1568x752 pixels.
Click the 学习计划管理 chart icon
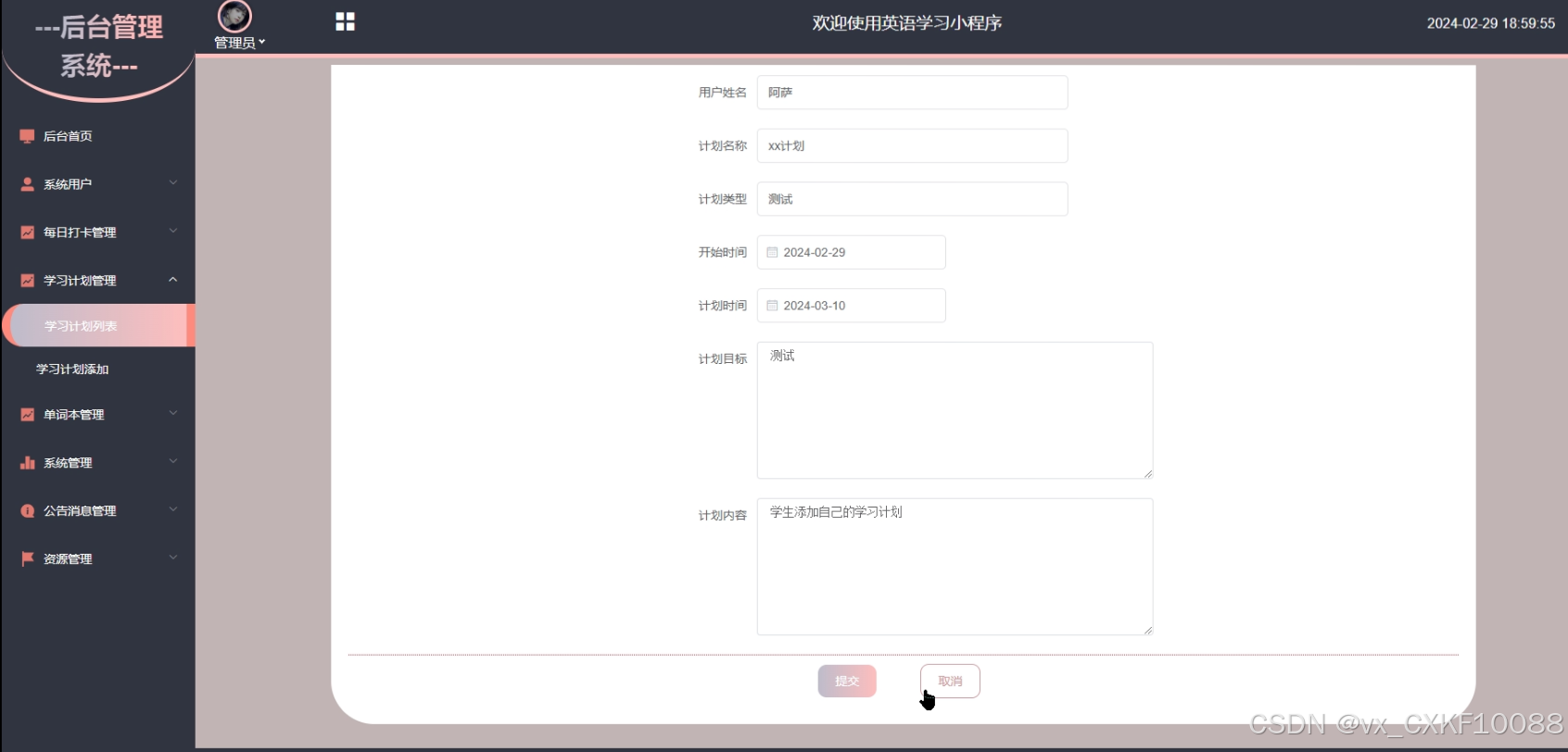click(x=27, y=281)
